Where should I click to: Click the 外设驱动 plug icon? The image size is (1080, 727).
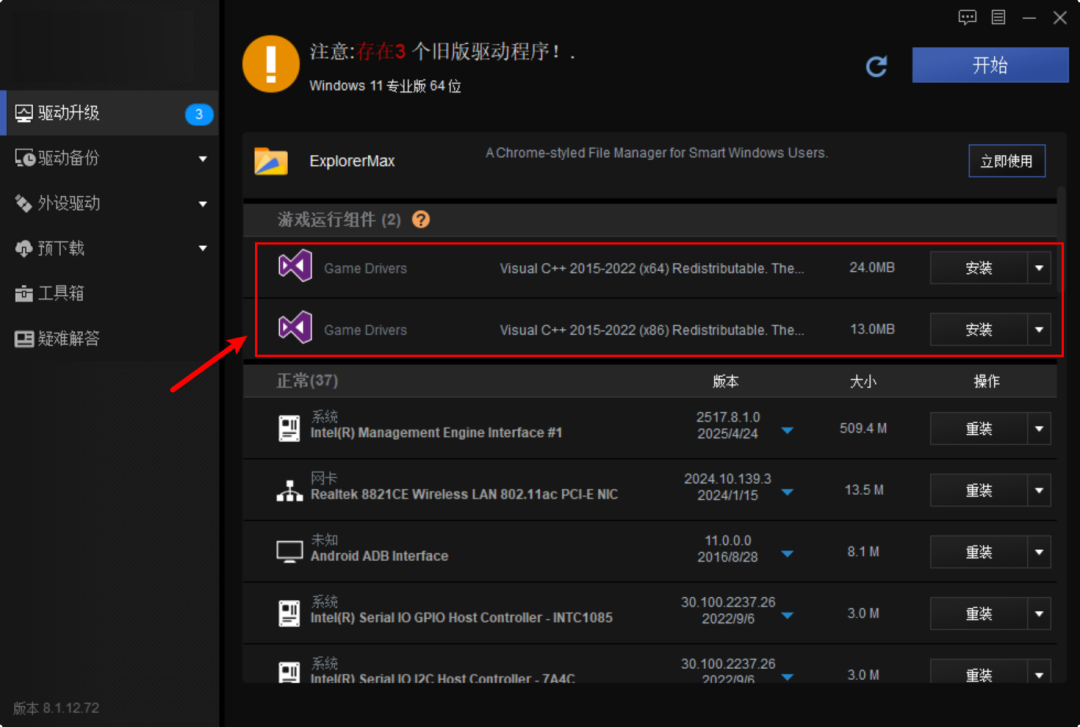23,203
